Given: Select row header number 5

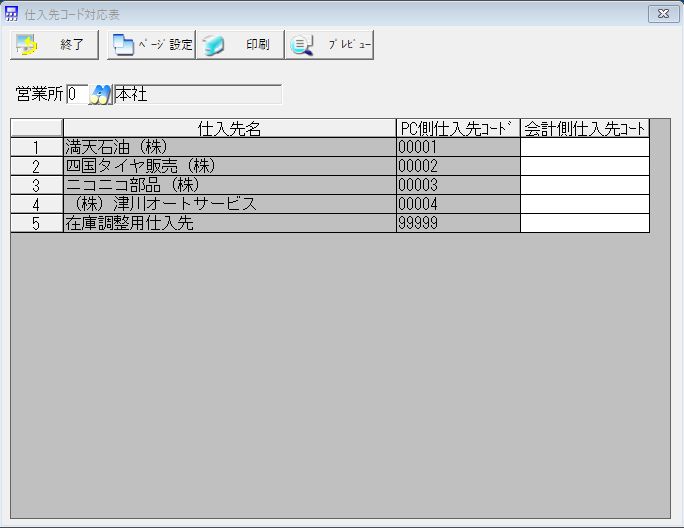Looking at the screenshot, I should (36, 223).
